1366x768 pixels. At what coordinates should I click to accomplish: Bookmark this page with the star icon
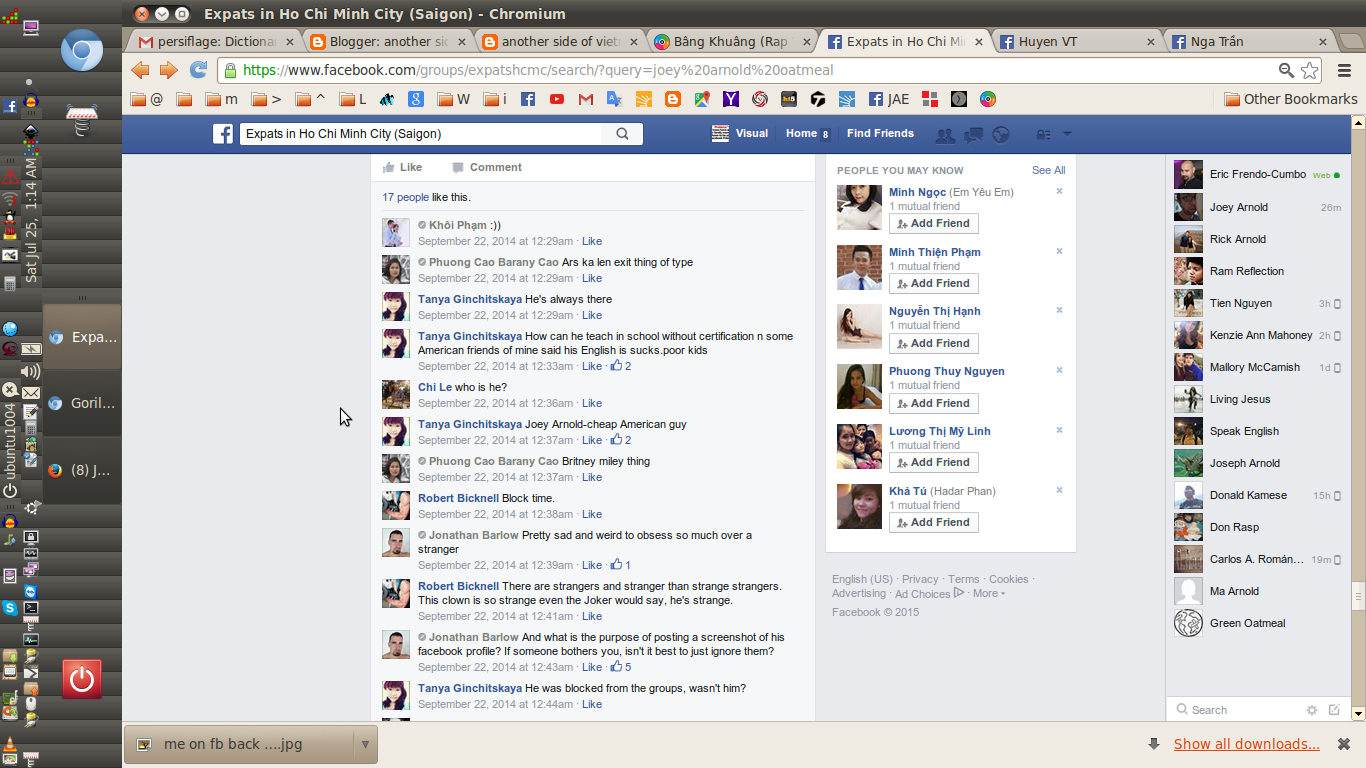tap(1310, 70)
